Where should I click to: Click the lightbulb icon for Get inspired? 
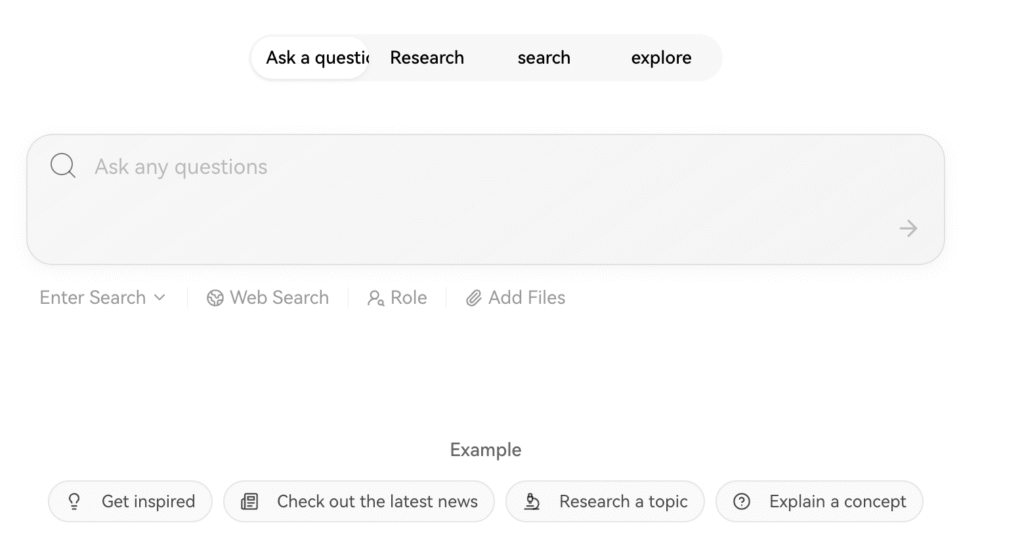pos(74,502)
